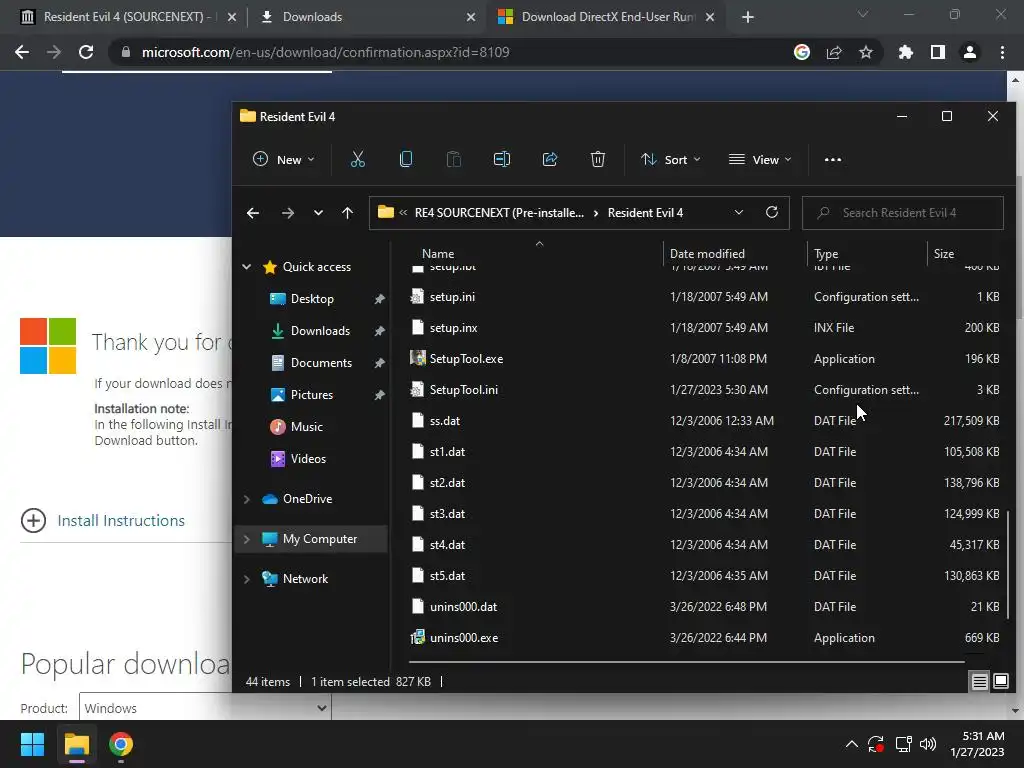Go up one folder level in Explorer
Image resolution: width=1024 pixels, height=768 pixels.
tap(347, 213)
